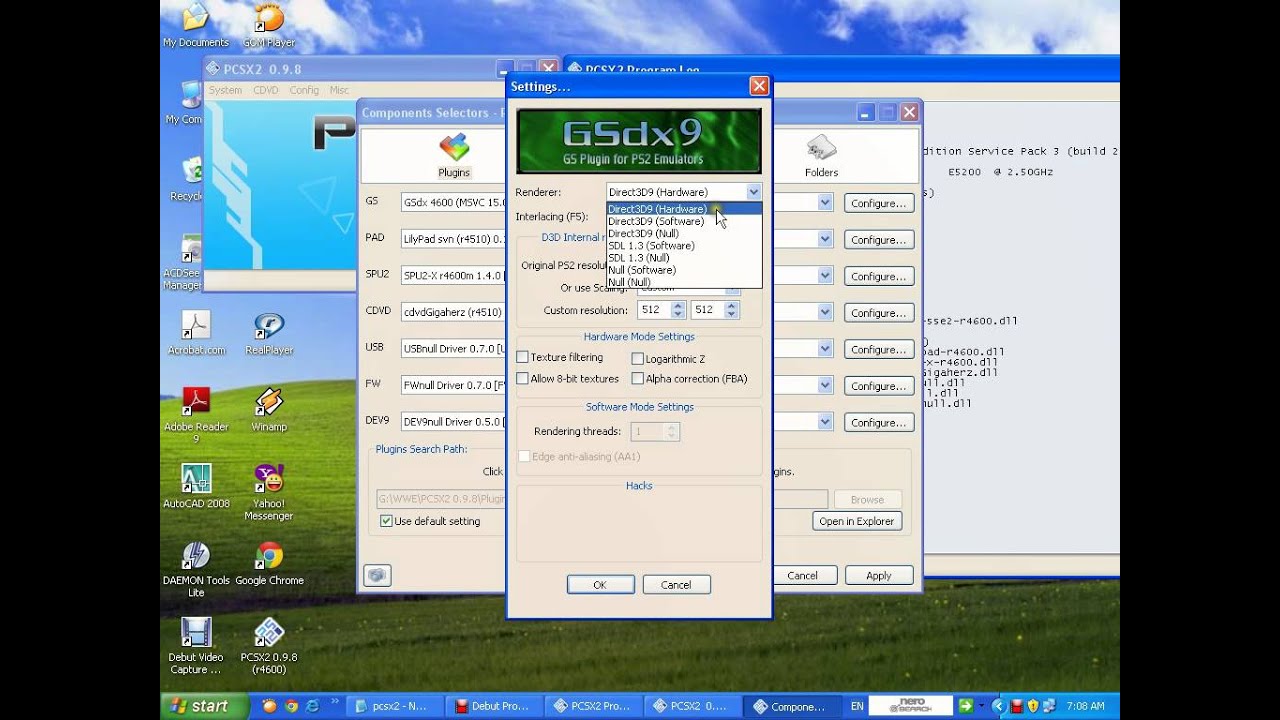Open USB plugin dropdown arrow

pos(825,349)
